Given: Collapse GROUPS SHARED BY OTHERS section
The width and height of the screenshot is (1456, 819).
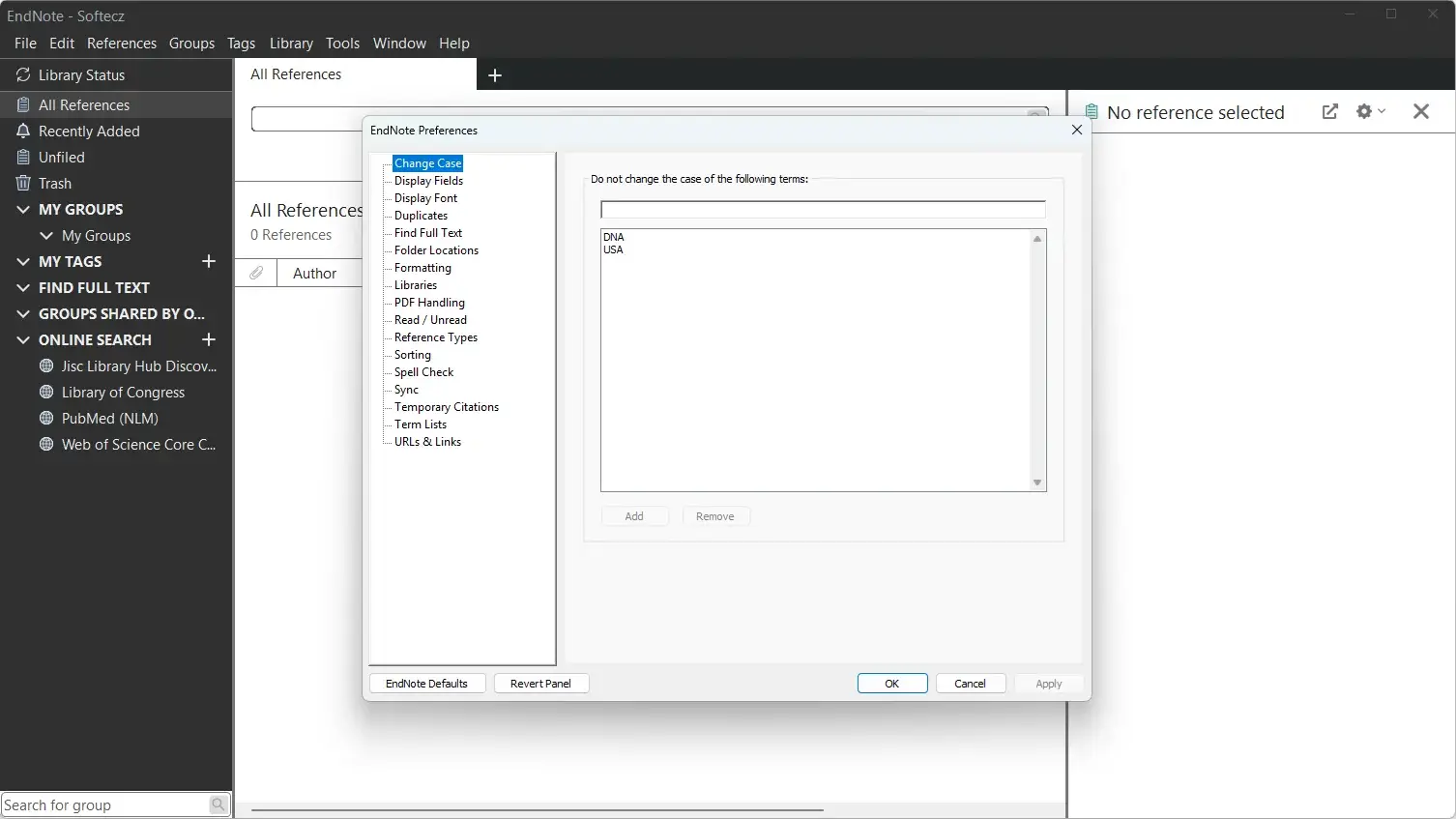Looking at the screenshot, I should click(x=23, y=313).
